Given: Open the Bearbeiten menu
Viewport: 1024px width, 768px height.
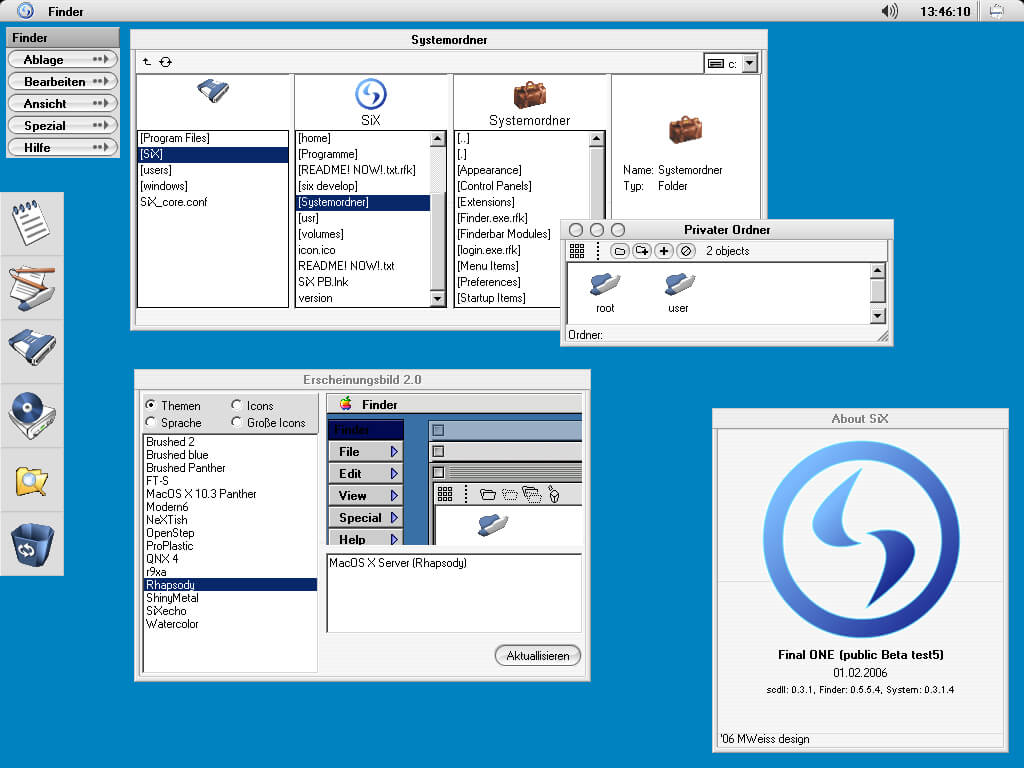Looking at the screenshot, I should click(x=63, y=82).
